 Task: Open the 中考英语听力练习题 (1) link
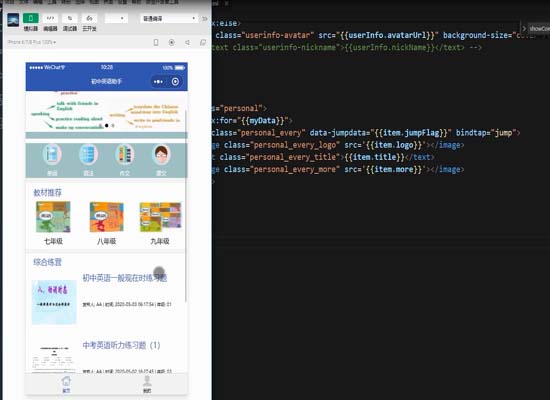(x=121, y=345)
